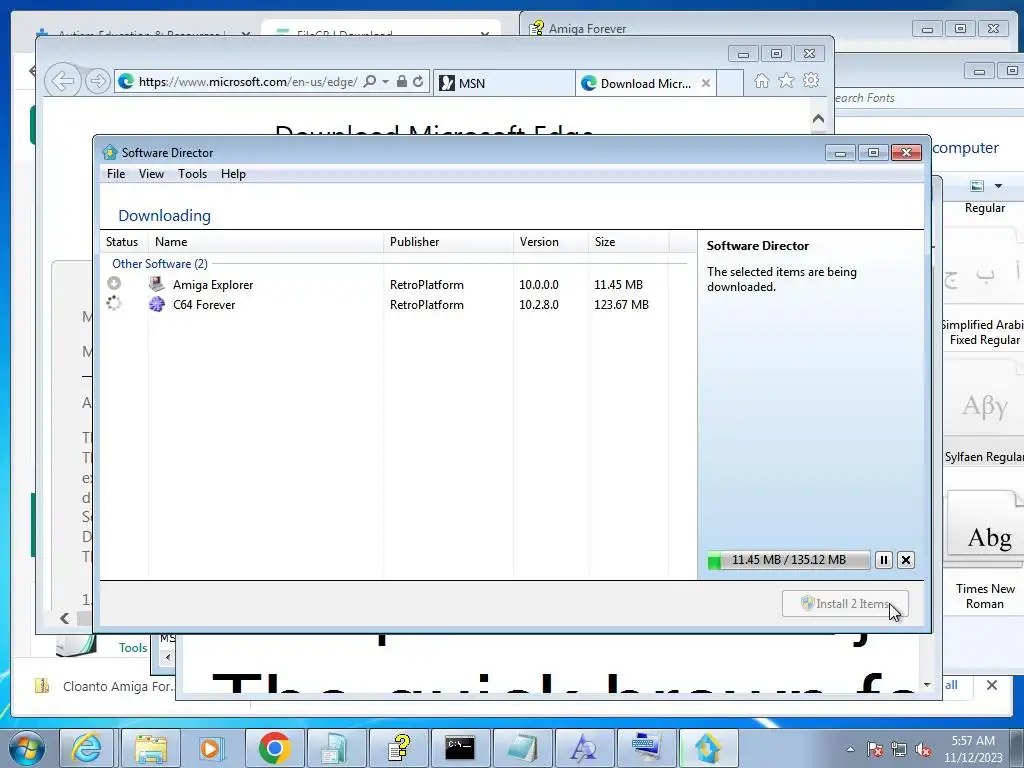Click the Amiga Forever window help icon
Viewport: 1024px width, 768px height.
[x=537, y=28]
